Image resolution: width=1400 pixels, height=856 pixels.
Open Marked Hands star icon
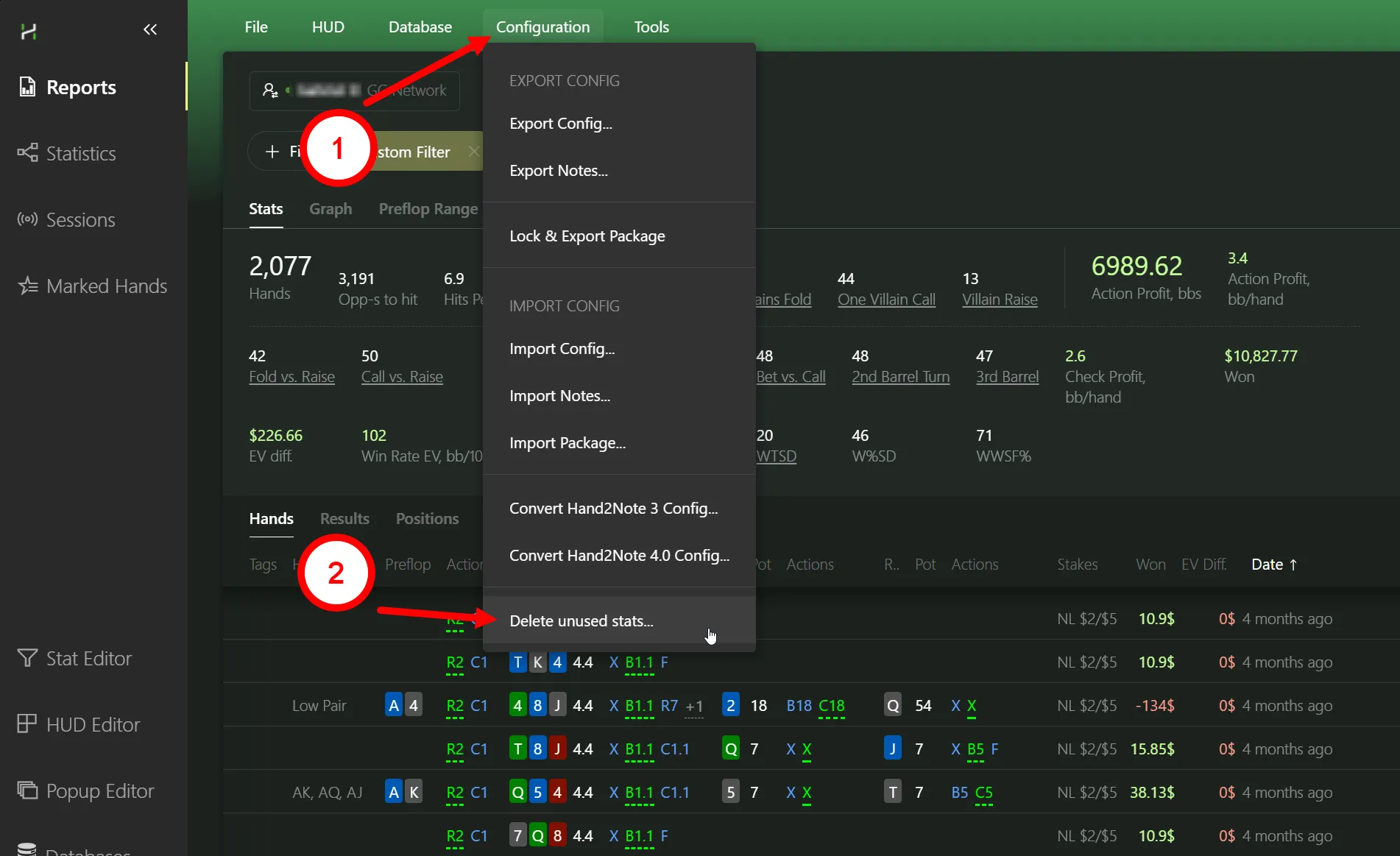(27, 286)
